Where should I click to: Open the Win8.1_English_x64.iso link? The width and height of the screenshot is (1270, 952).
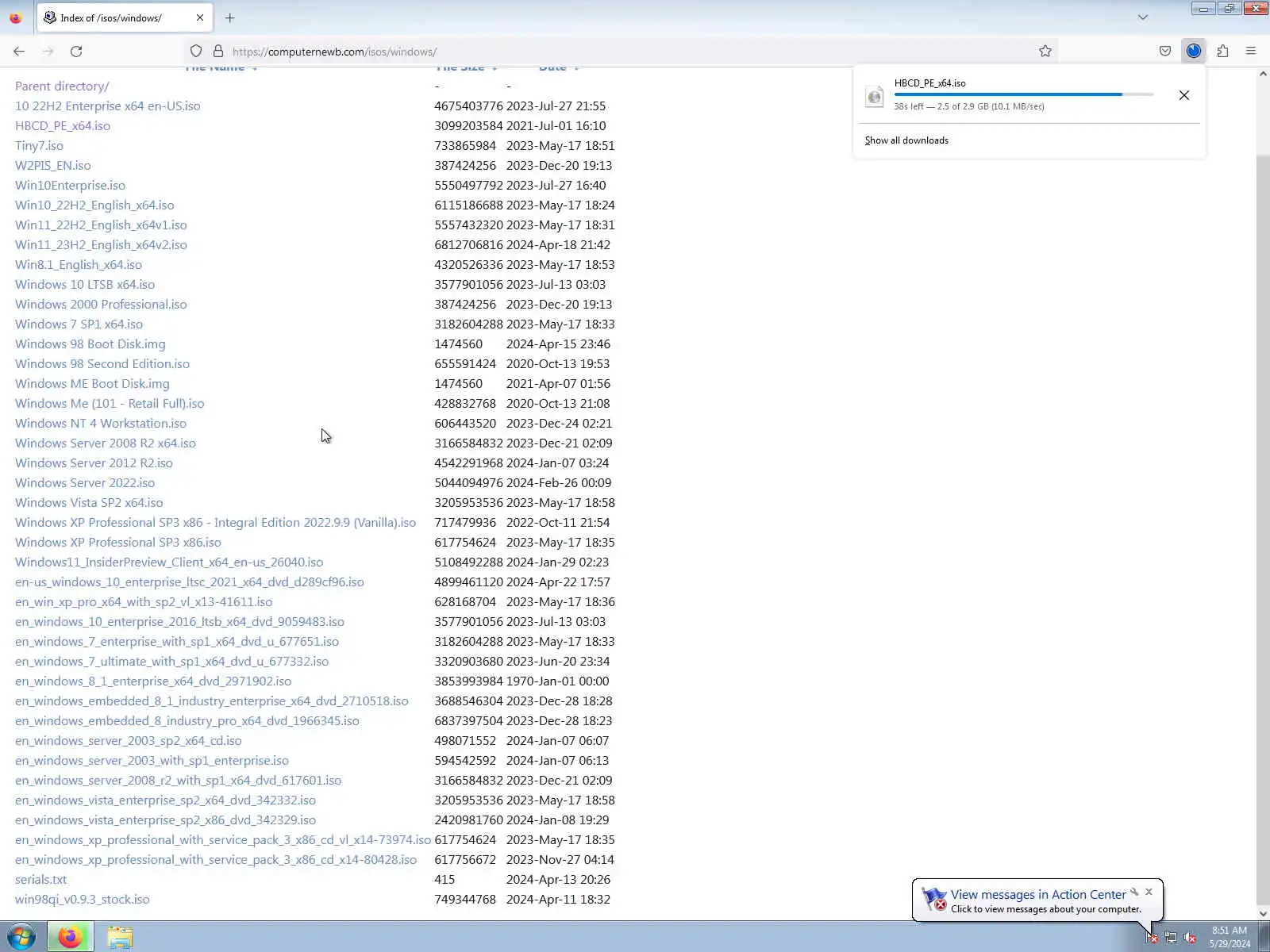[79, 264]
